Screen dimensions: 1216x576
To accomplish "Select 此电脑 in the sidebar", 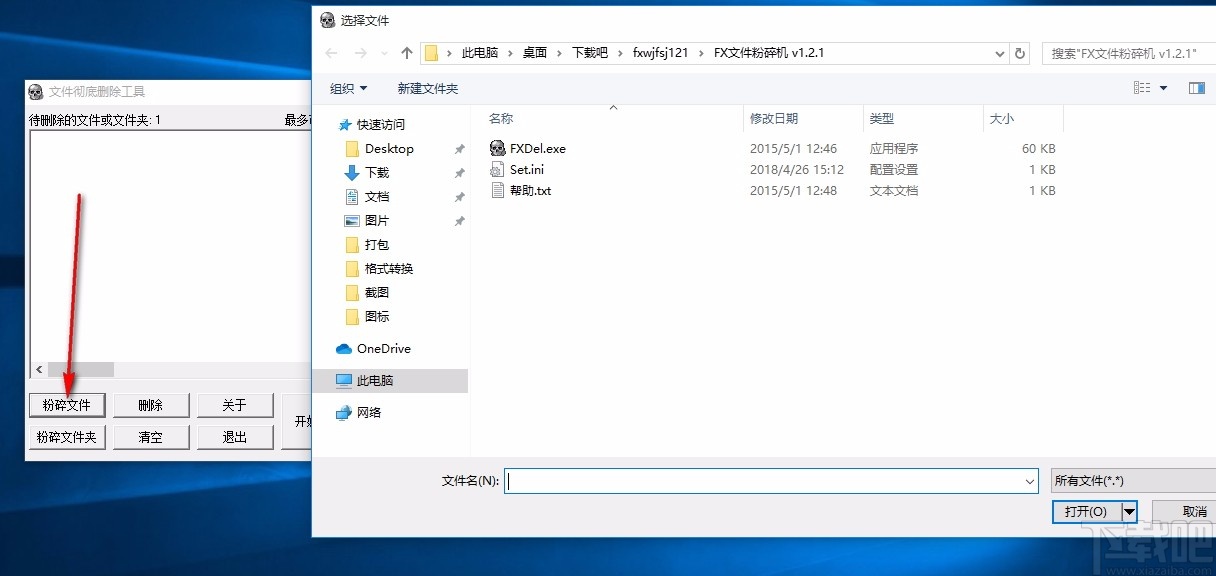I will coord(378,380).
